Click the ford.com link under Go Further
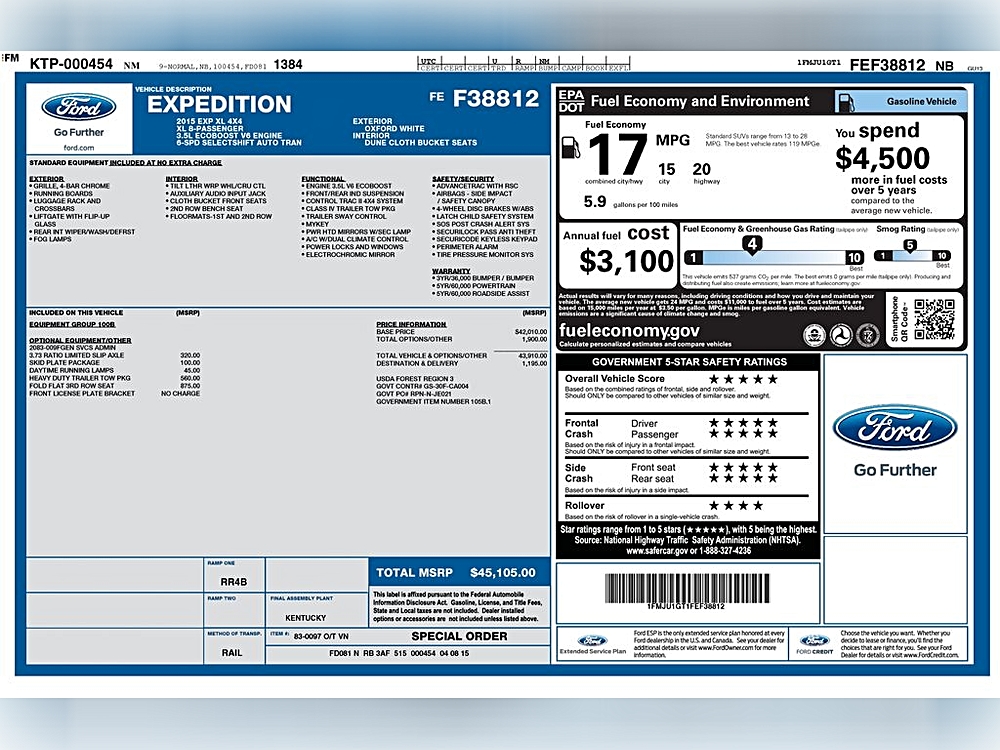The height and width of the screenshot is (750, 1000). tap(79, 147)
